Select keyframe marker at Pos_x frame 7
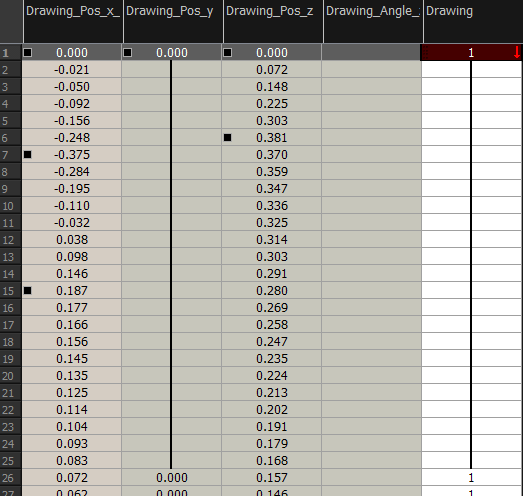Screen dimensions: 523x496 pos(28,154)
